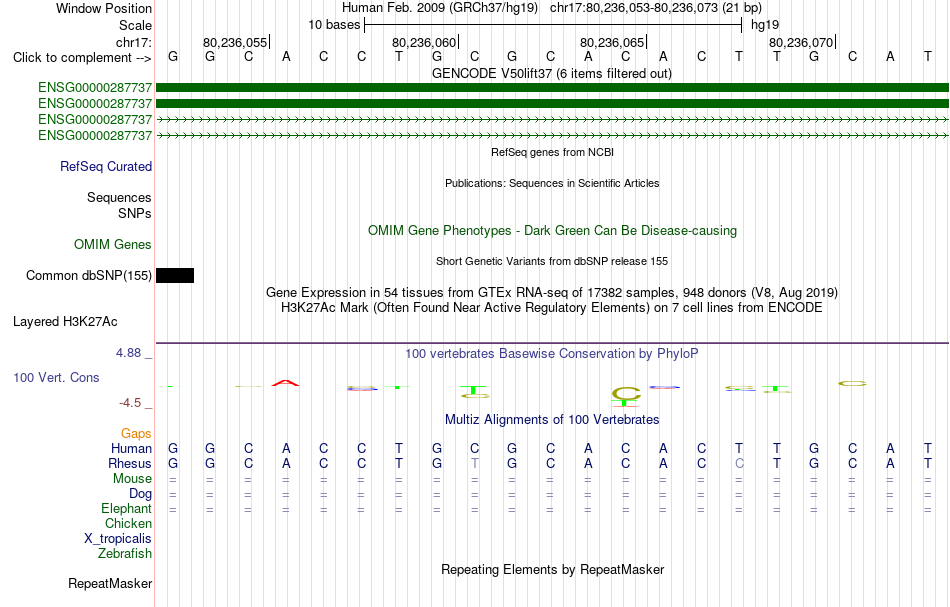Click 100 vertebrates Basewise Conservation by PhyloP title
The width and height of the screenshot is (950, 607).
(x=552, y=354)
